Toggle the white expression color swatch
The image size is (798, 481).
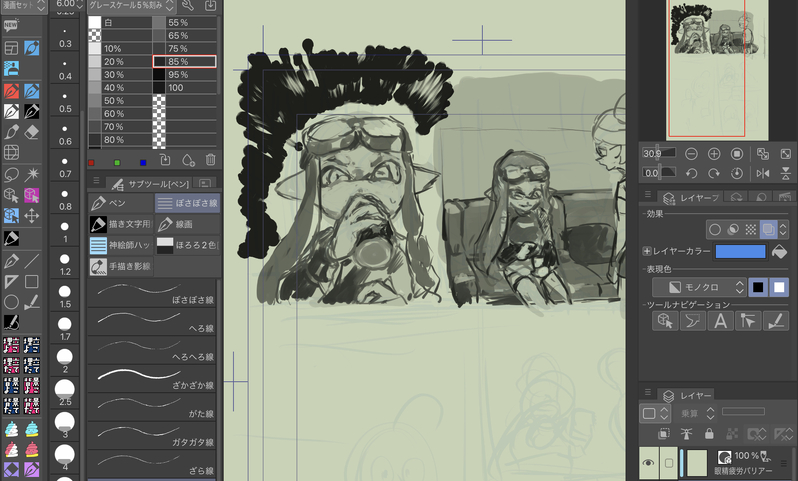779,287
